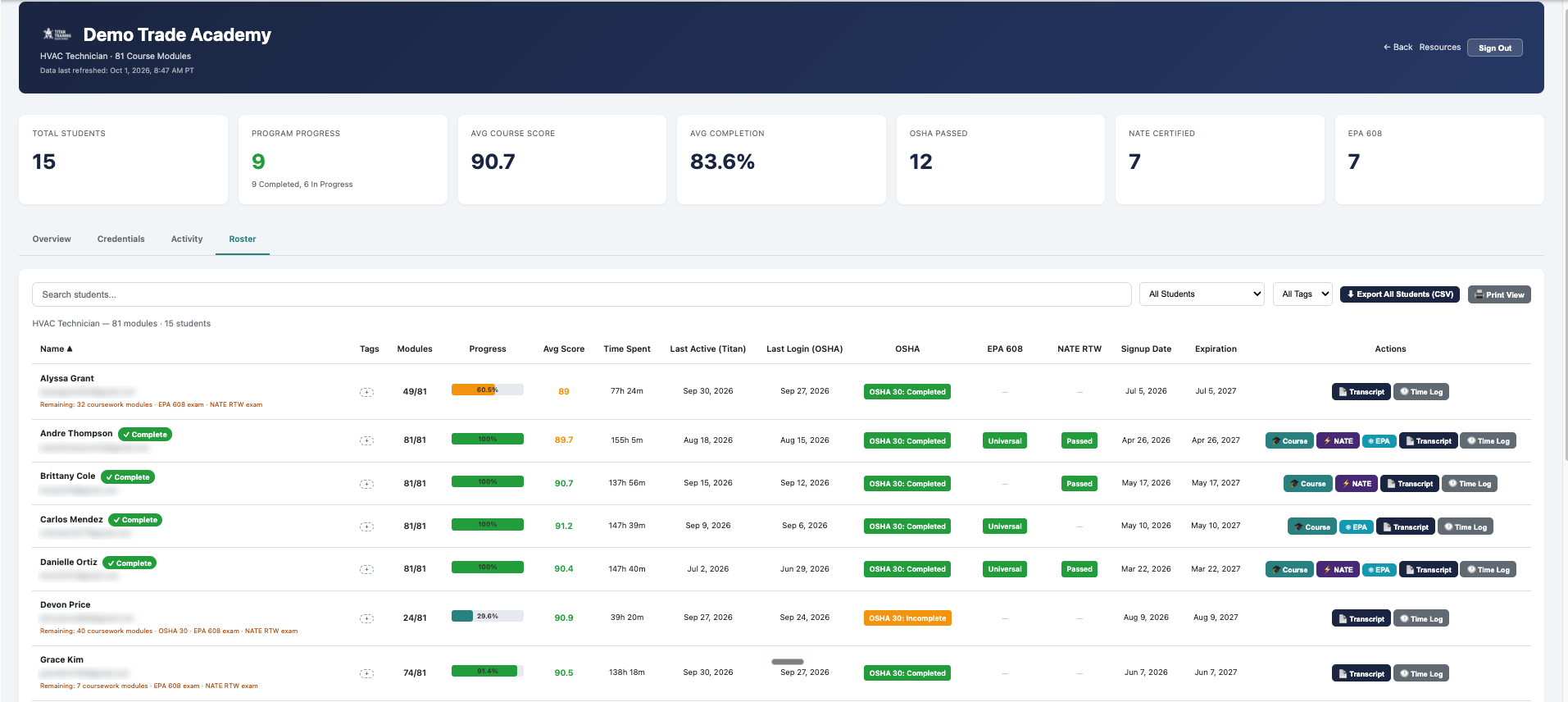The image size is (1568, 702).
Task: Open Carlos Mendez's Time Log
Action: (1466, 526)
